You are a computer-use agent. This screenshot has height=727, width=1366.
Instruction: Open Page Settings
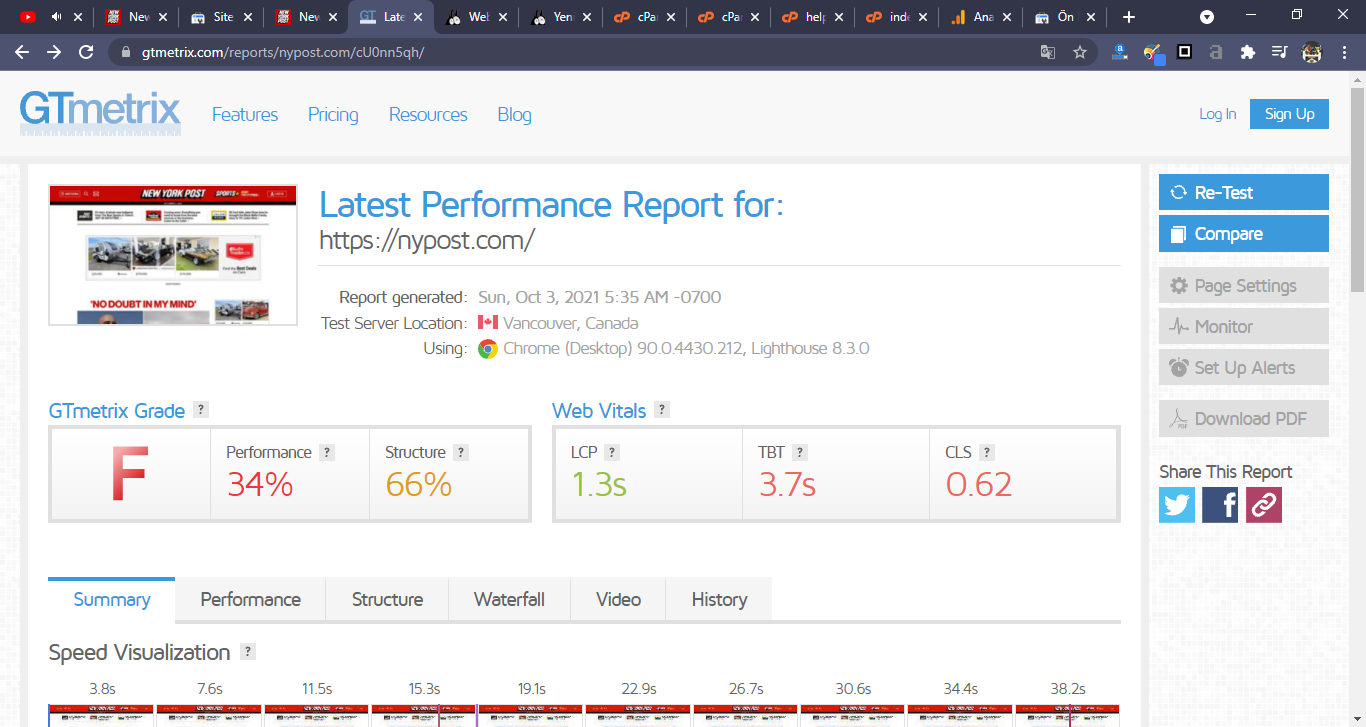1243,285
